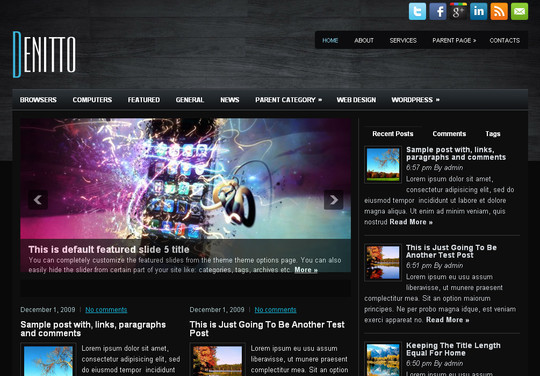This screenshot has height=376, width=540.
Task: Expand the WordPress category menu
Action: coord(415,100)
